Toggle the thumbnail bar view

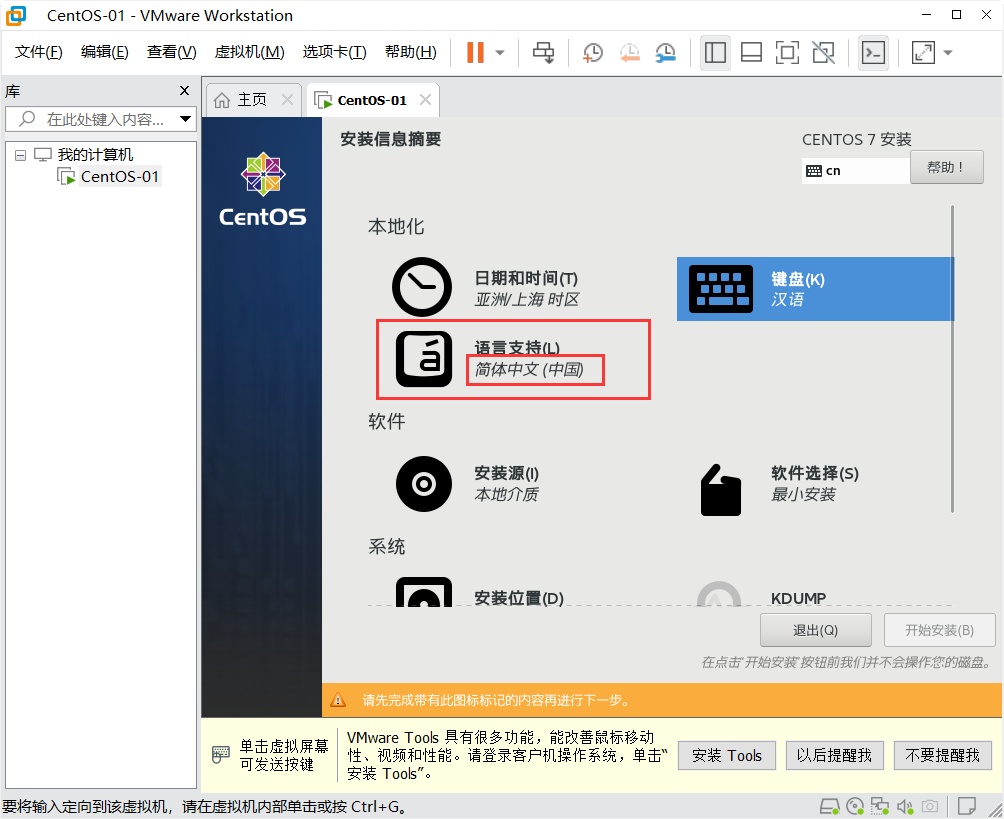tap(751, 53)
